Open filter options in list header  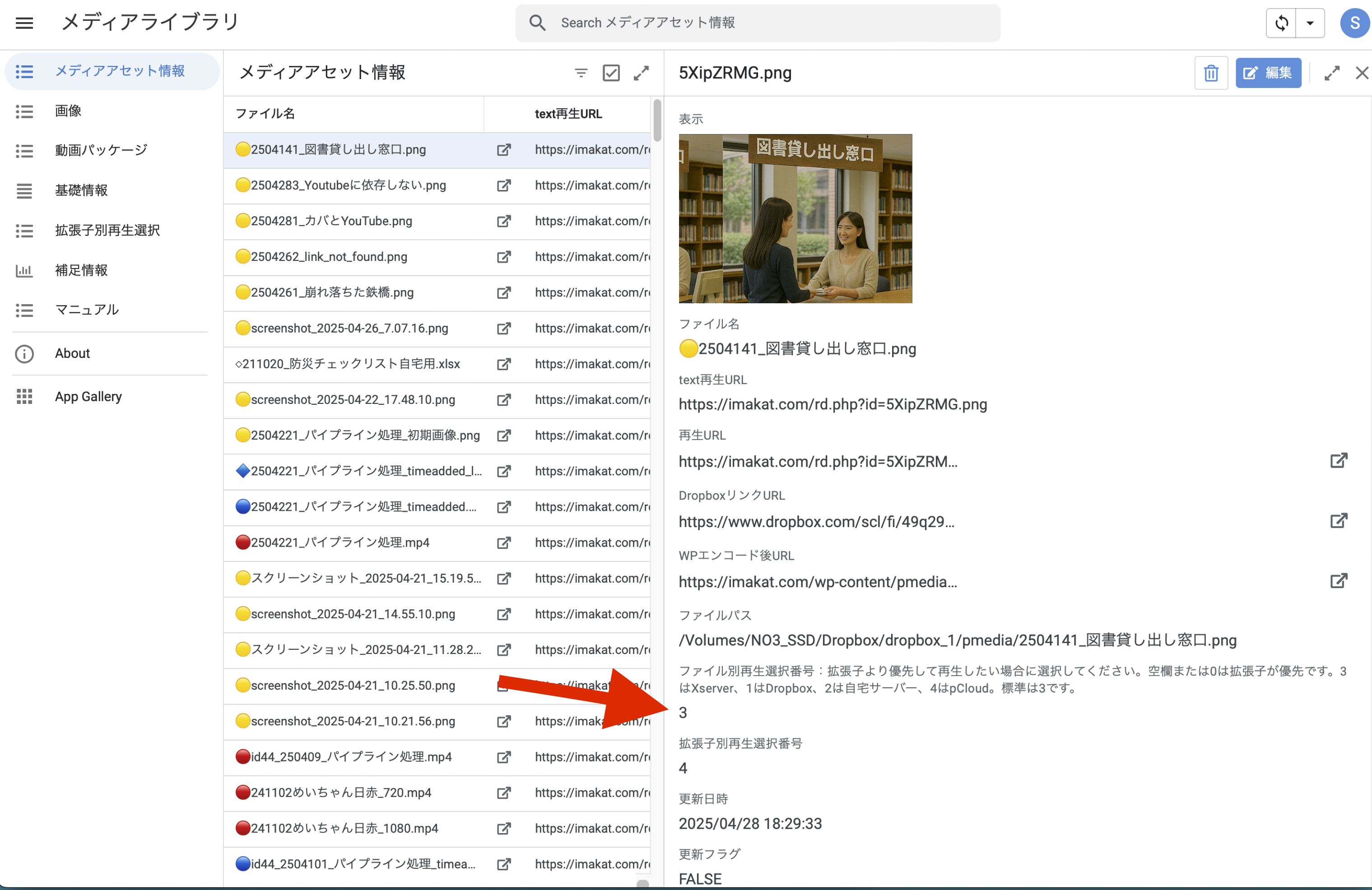tap(581, 73)
